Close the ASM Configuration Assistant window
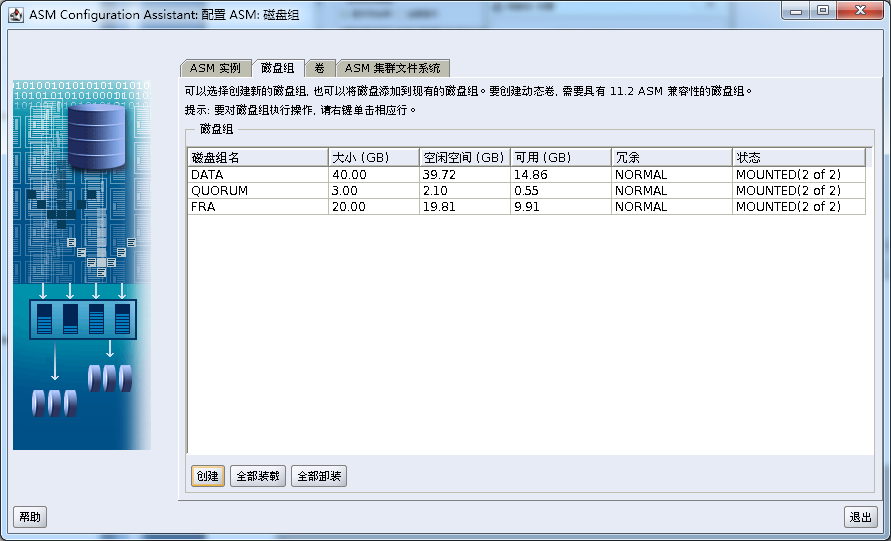Viewport: 891px width, 541px height. [x=860, y=11]
